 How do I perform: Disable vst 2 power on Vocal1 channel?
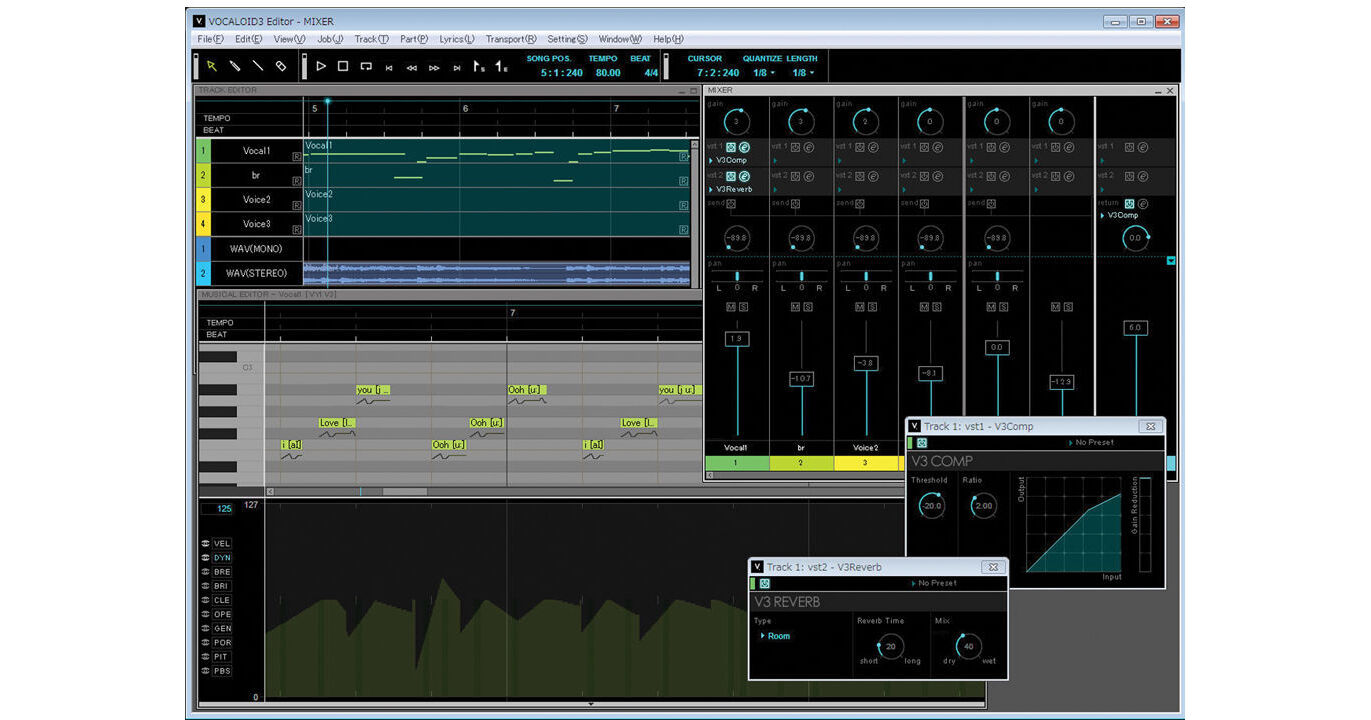coord(731,176)
